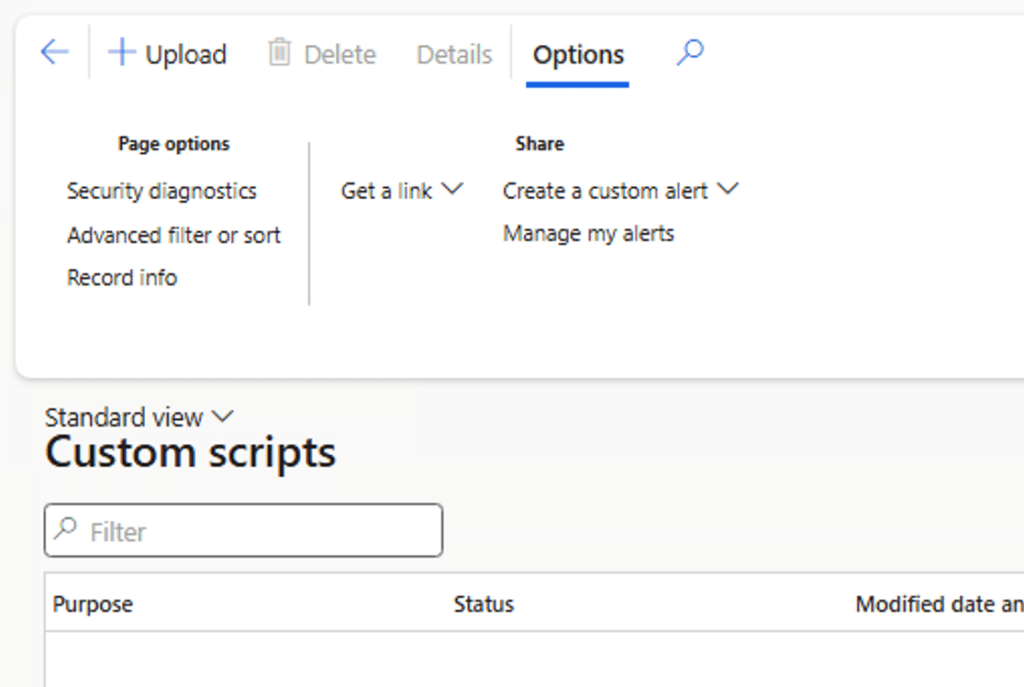Click the Status column header
This screenshot has width=1024, height=687.
484,604
